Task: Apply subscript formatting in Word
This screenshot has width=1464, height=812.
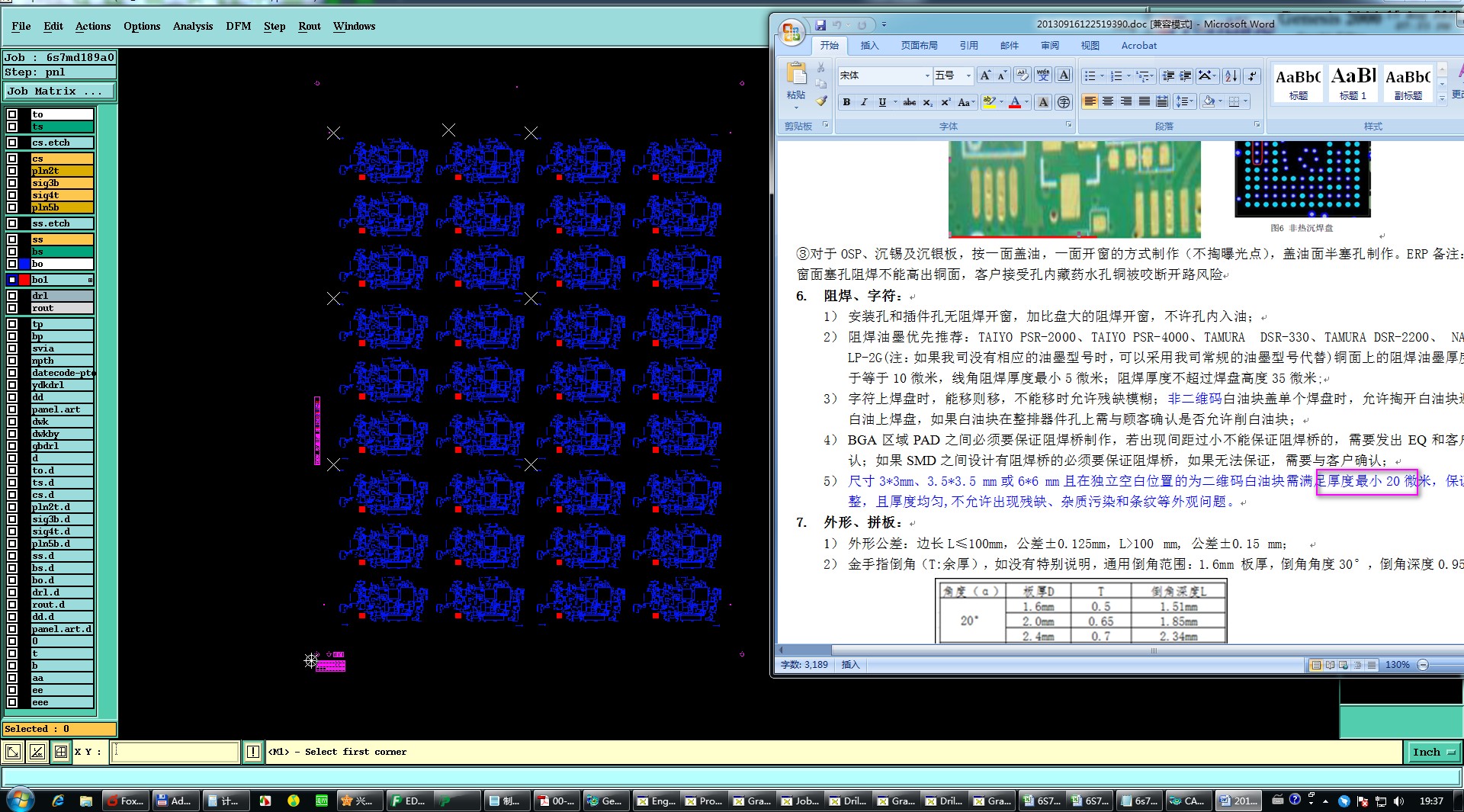Action: 927,102
